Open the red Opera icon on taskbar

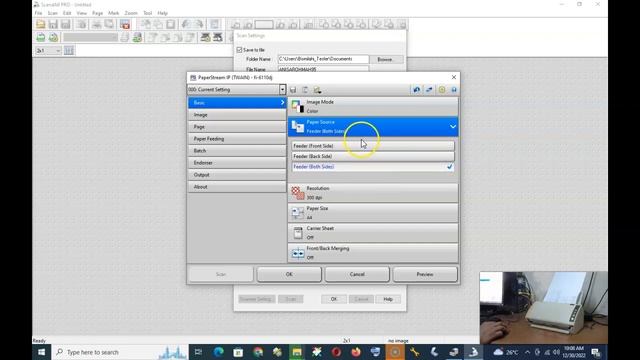point(336,352)
